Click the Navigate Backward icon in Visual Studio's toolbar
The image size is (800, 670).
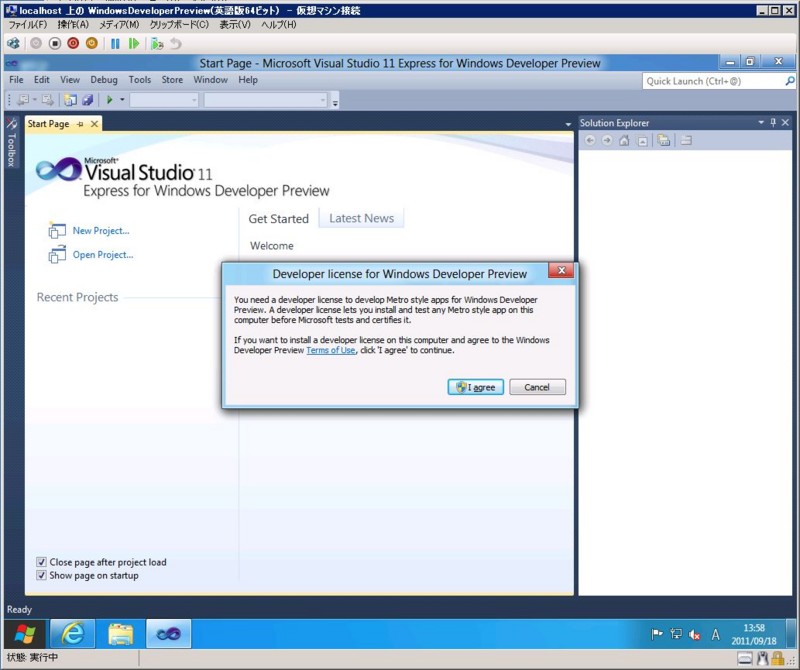(x=22, y=100)
